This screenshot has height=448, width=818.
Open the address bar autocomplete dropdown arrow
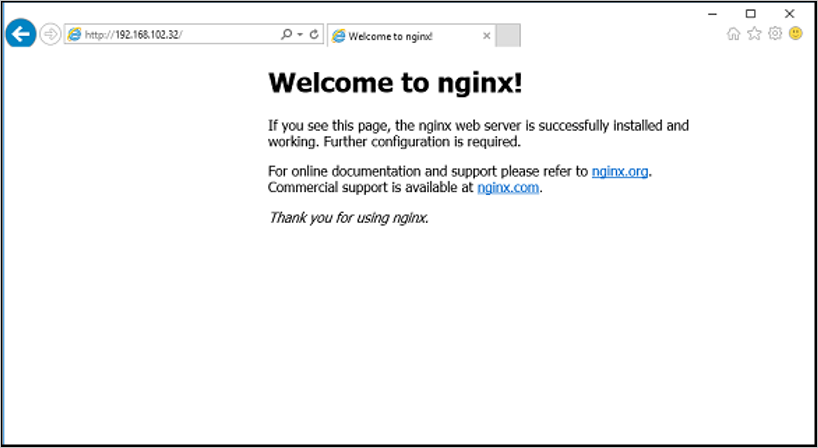300,35
